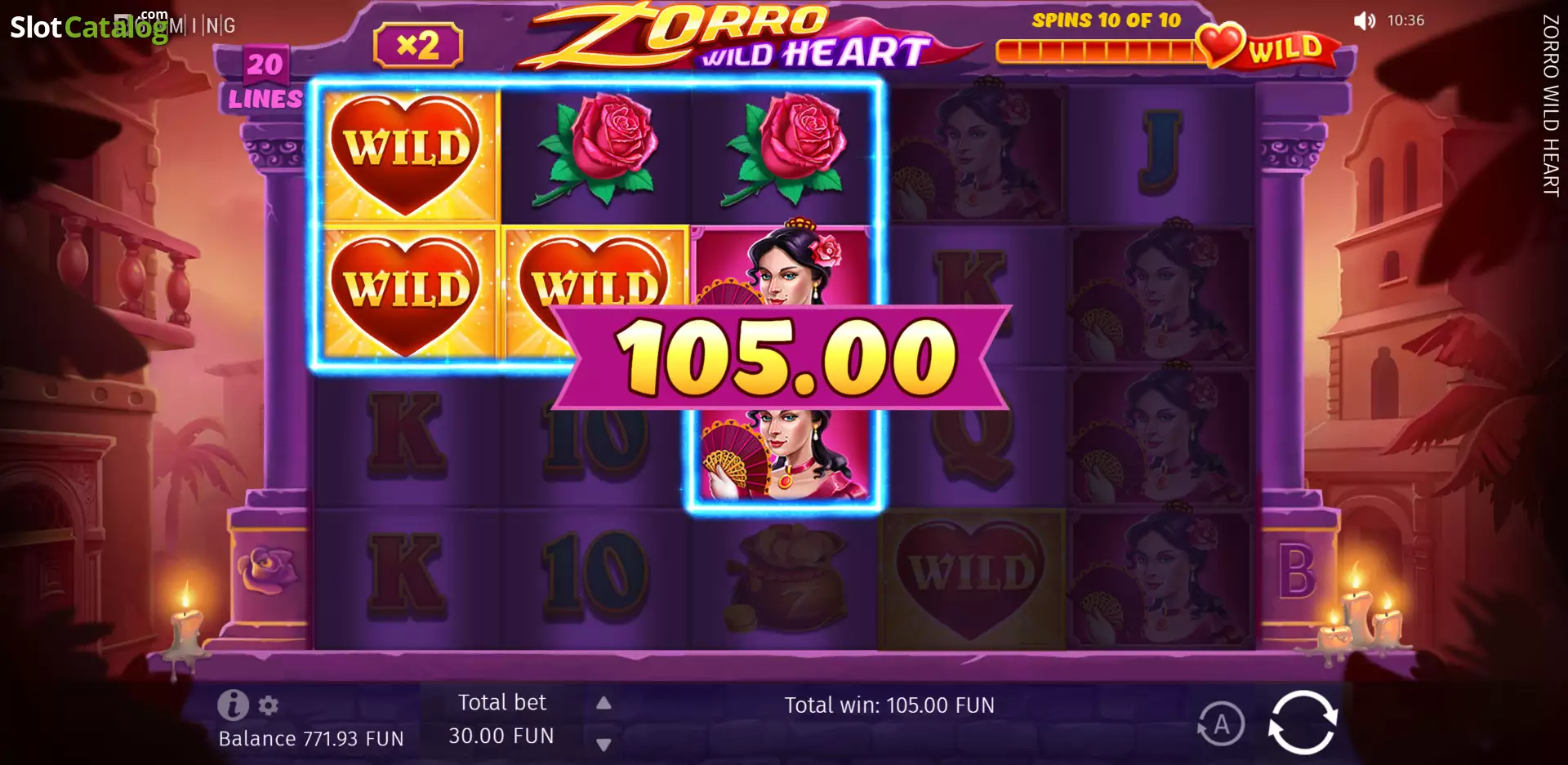
Task: Click the x2 multiplier badge
Action: point(418,45)
